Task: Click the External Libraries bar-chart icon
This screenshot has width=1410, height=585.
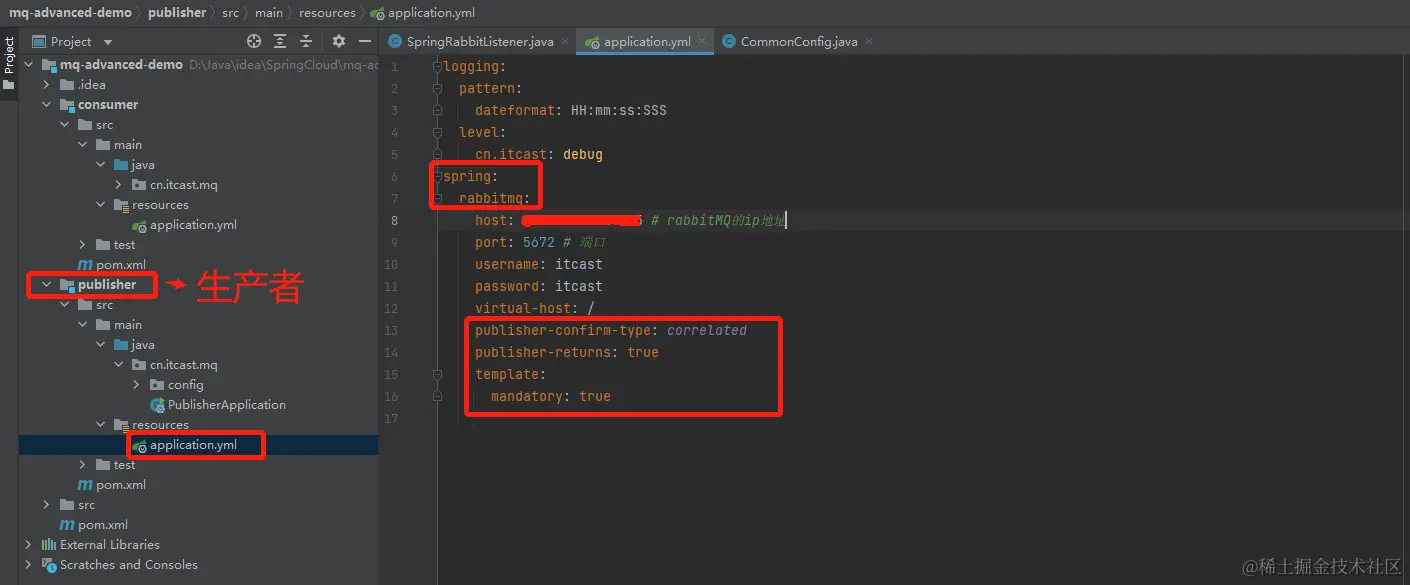Action: pyautogui.click(x=48, y=544)
